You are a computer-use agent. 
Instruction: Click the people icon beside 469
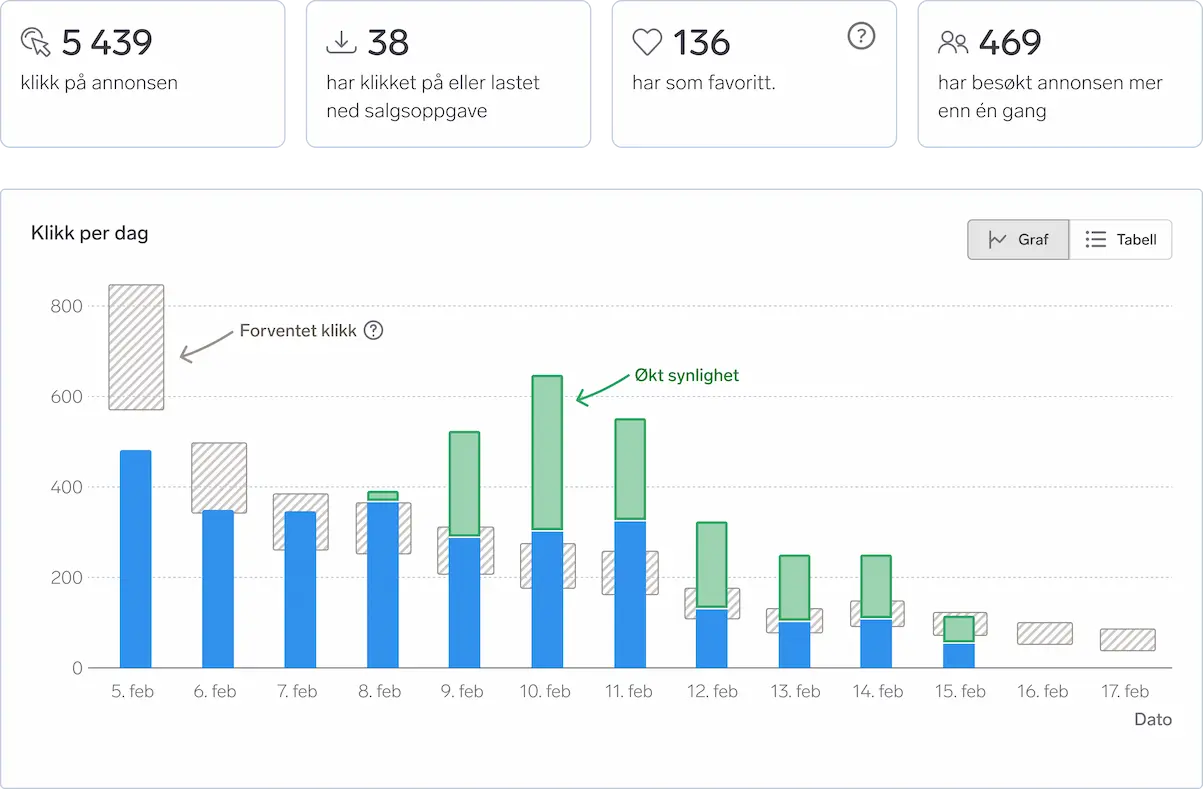tap(953, 42)
